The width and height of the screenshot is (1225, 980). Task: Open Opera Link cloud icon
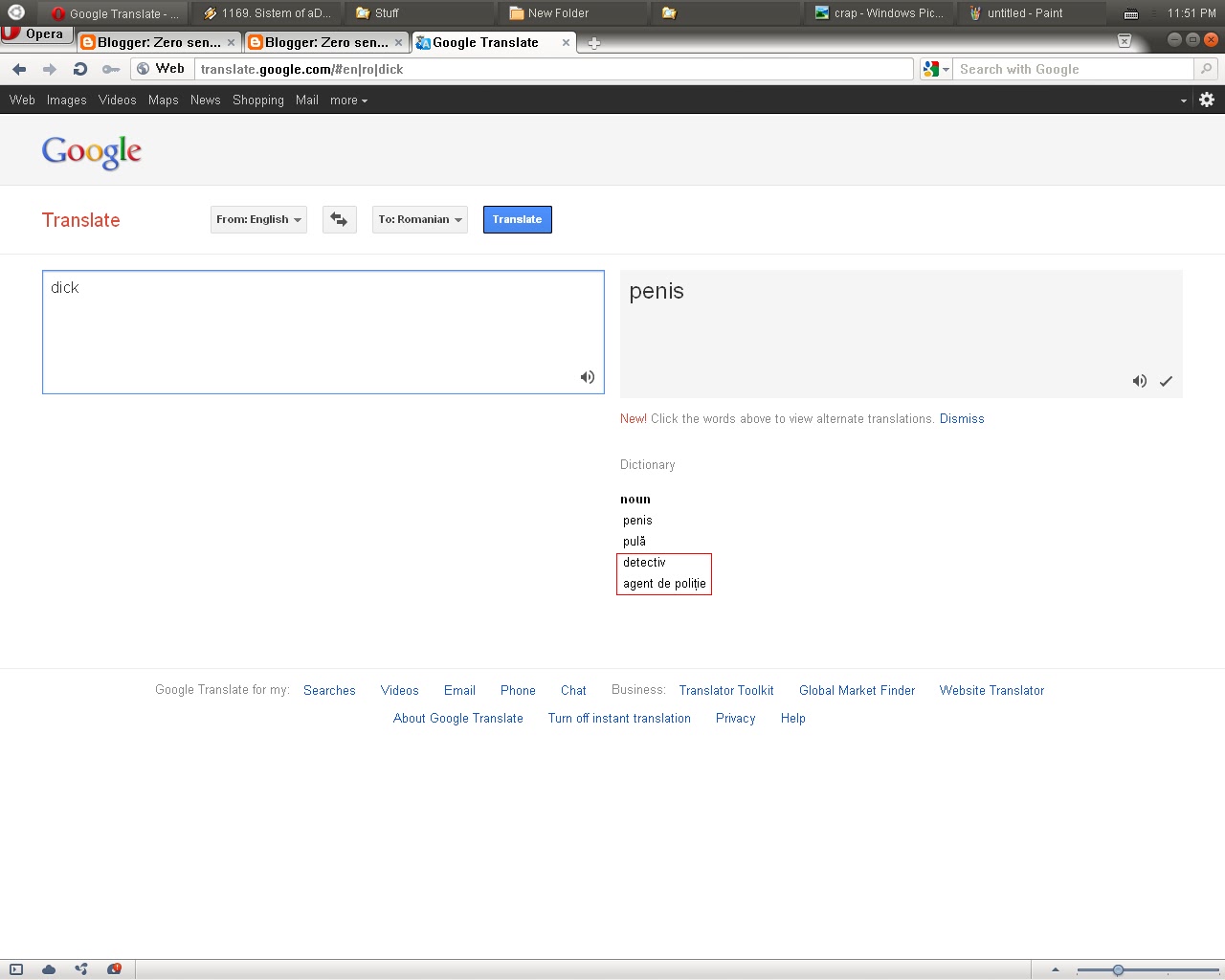pos(49,969)
